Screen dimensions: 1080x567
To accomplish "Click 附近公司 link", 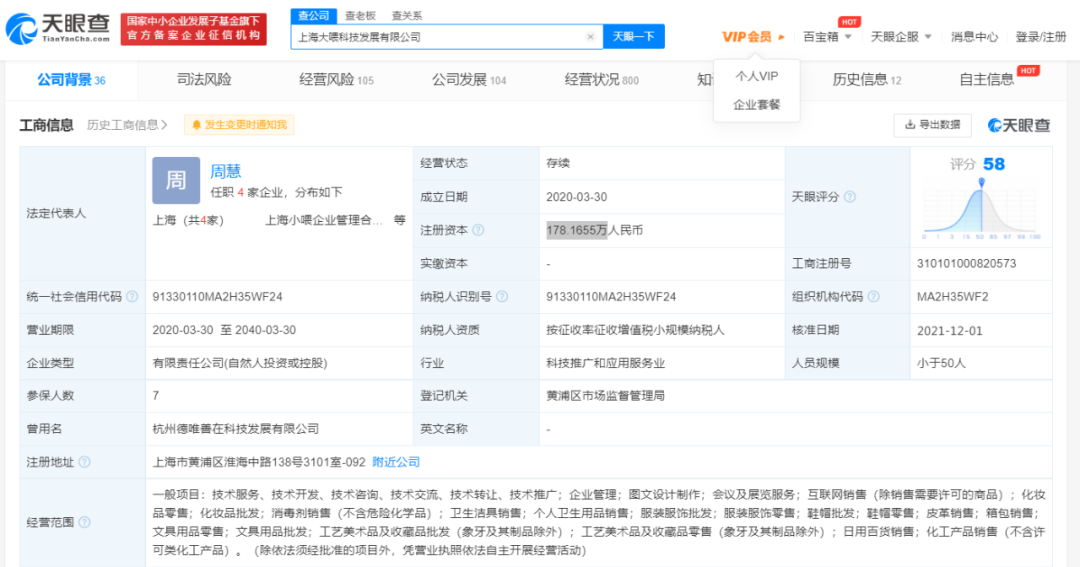I will [396, 462].
